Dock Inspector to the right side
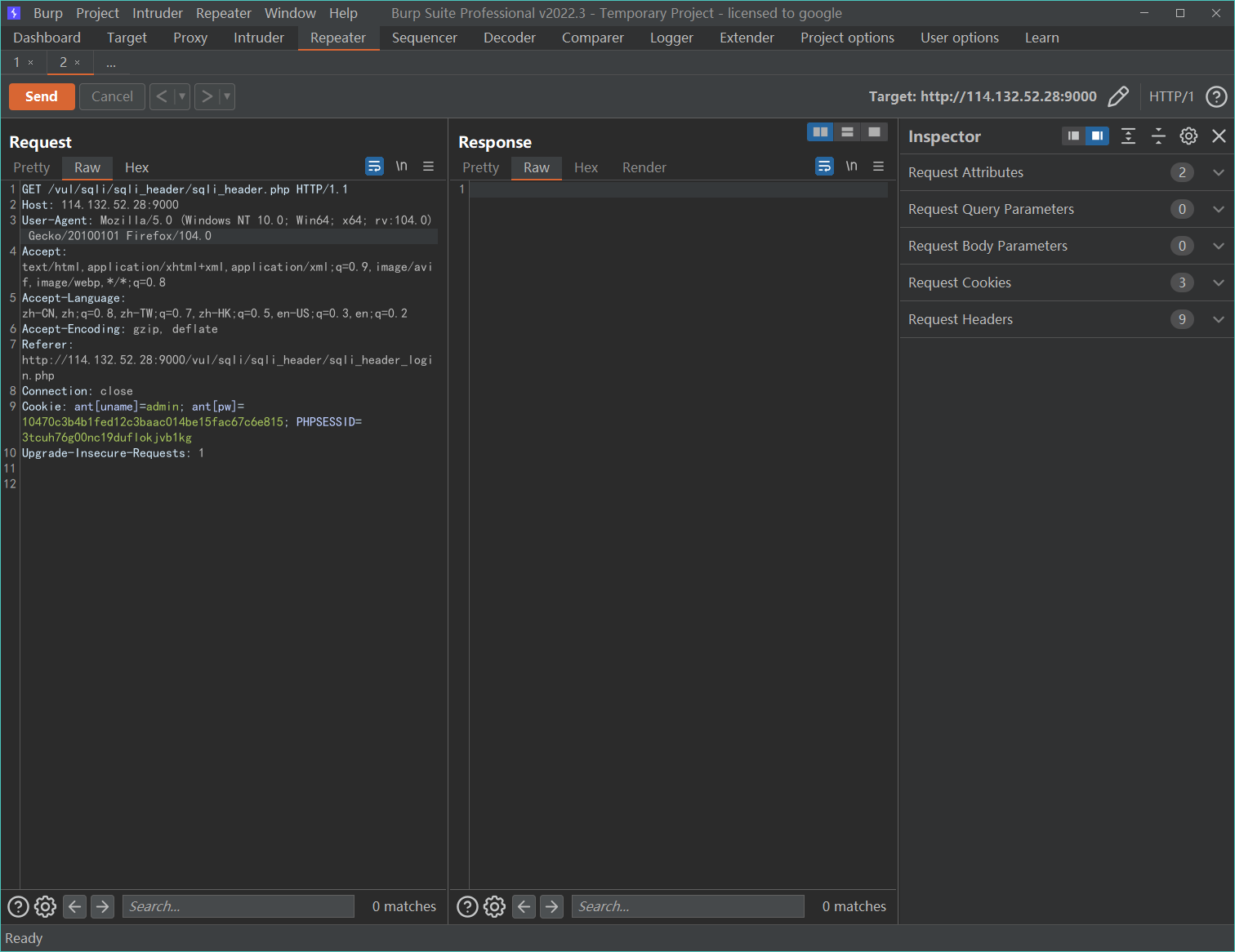This screenshot has height=952, width=1235. [1097, 136]
